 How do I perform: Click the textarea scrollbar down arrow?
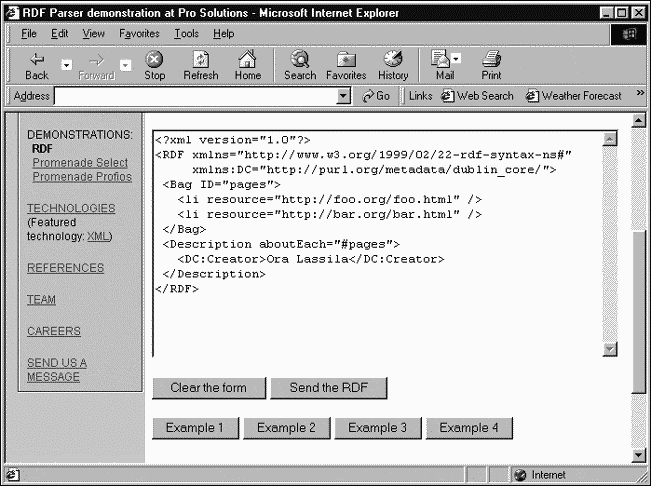point(610,349)
